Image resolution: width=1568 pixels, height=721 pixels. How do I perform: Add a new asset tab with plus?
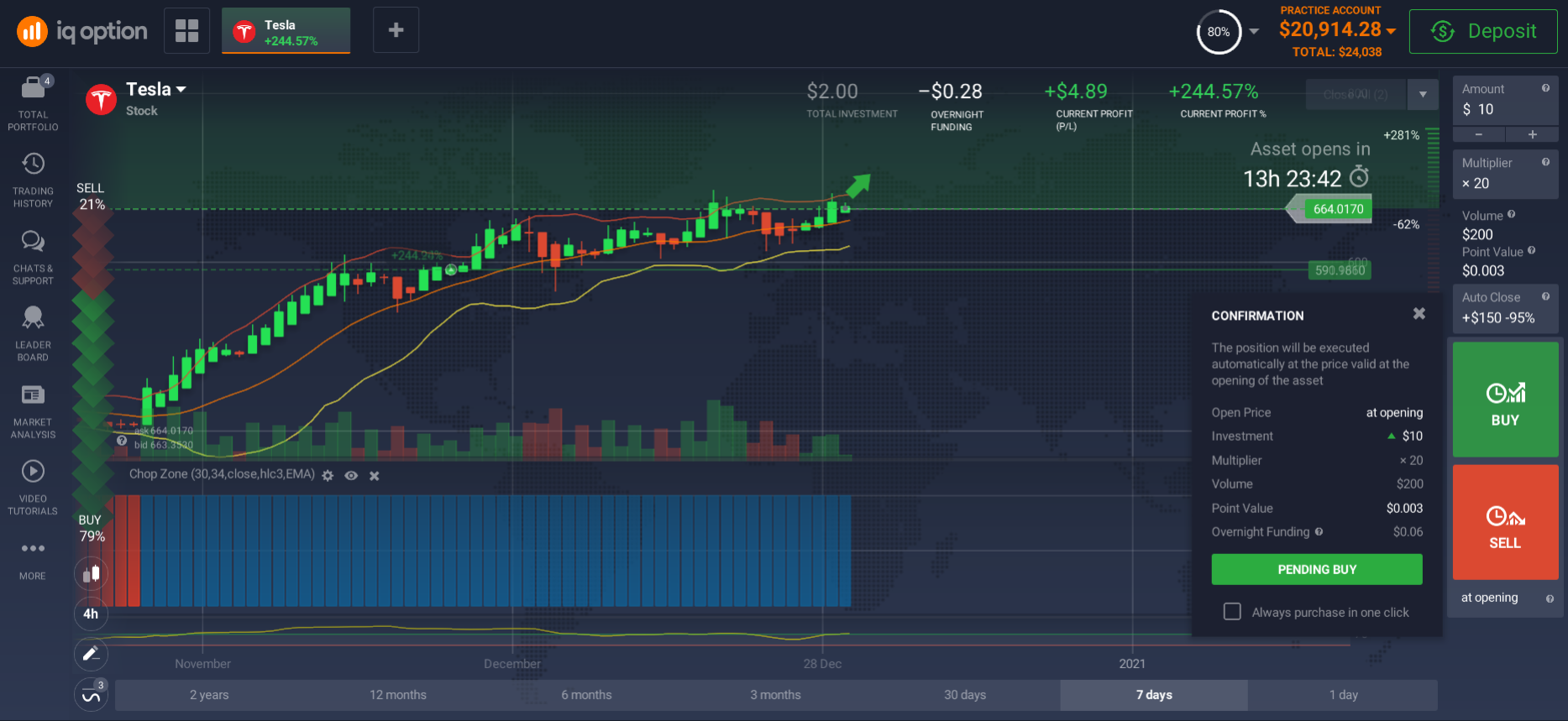[x=396, y=31]
